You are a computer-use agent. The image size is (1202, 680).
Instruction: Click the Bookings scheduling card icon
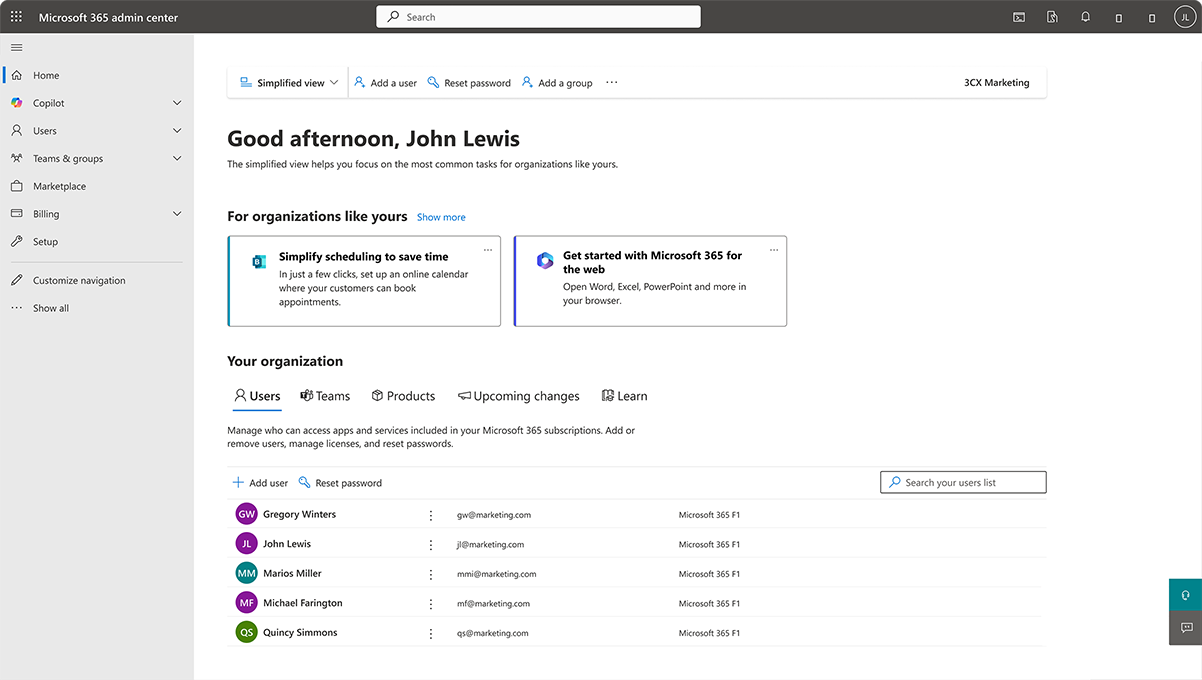pyautogui.click(x=259, y=262)
